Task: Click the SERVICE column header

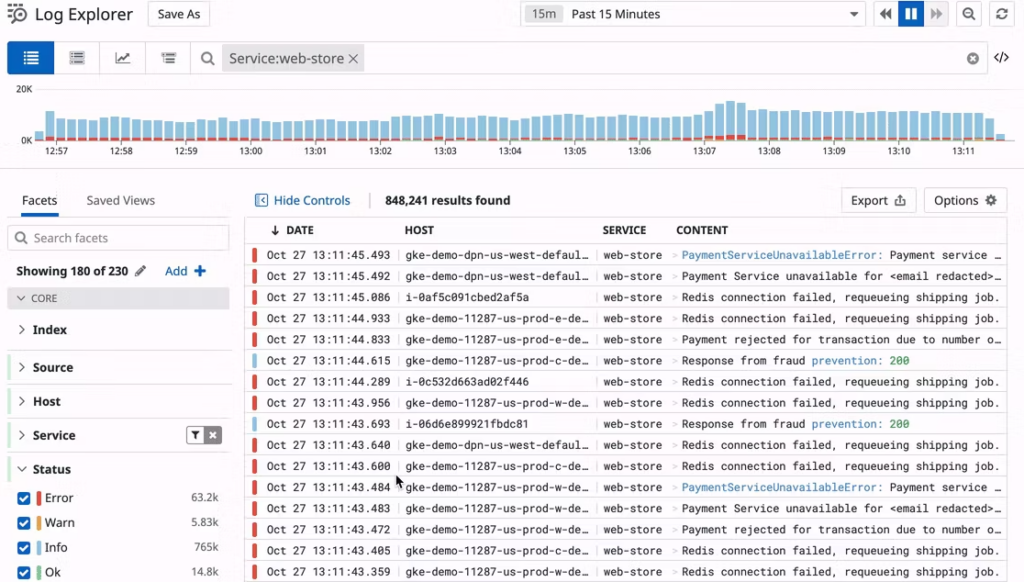Action: click(x=624, y=230)
